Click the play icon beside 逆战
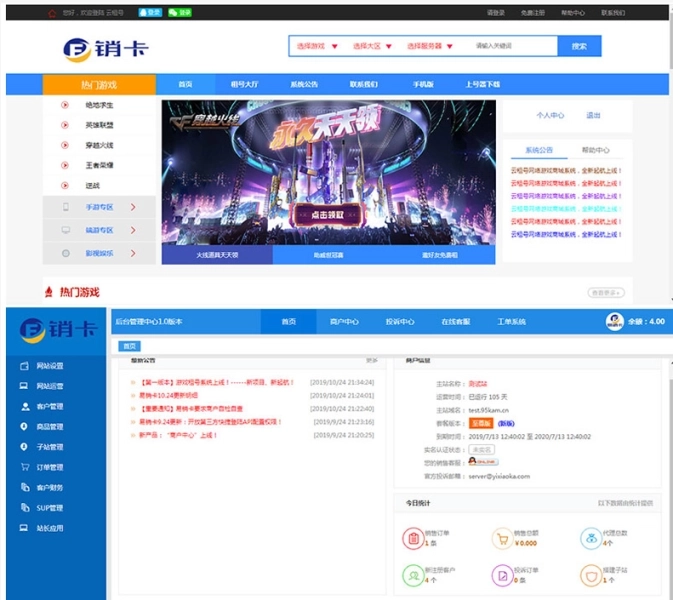Image resolution: width=673 pixels, height=600 pixels. pyautogui.click(x=65, y=185)
